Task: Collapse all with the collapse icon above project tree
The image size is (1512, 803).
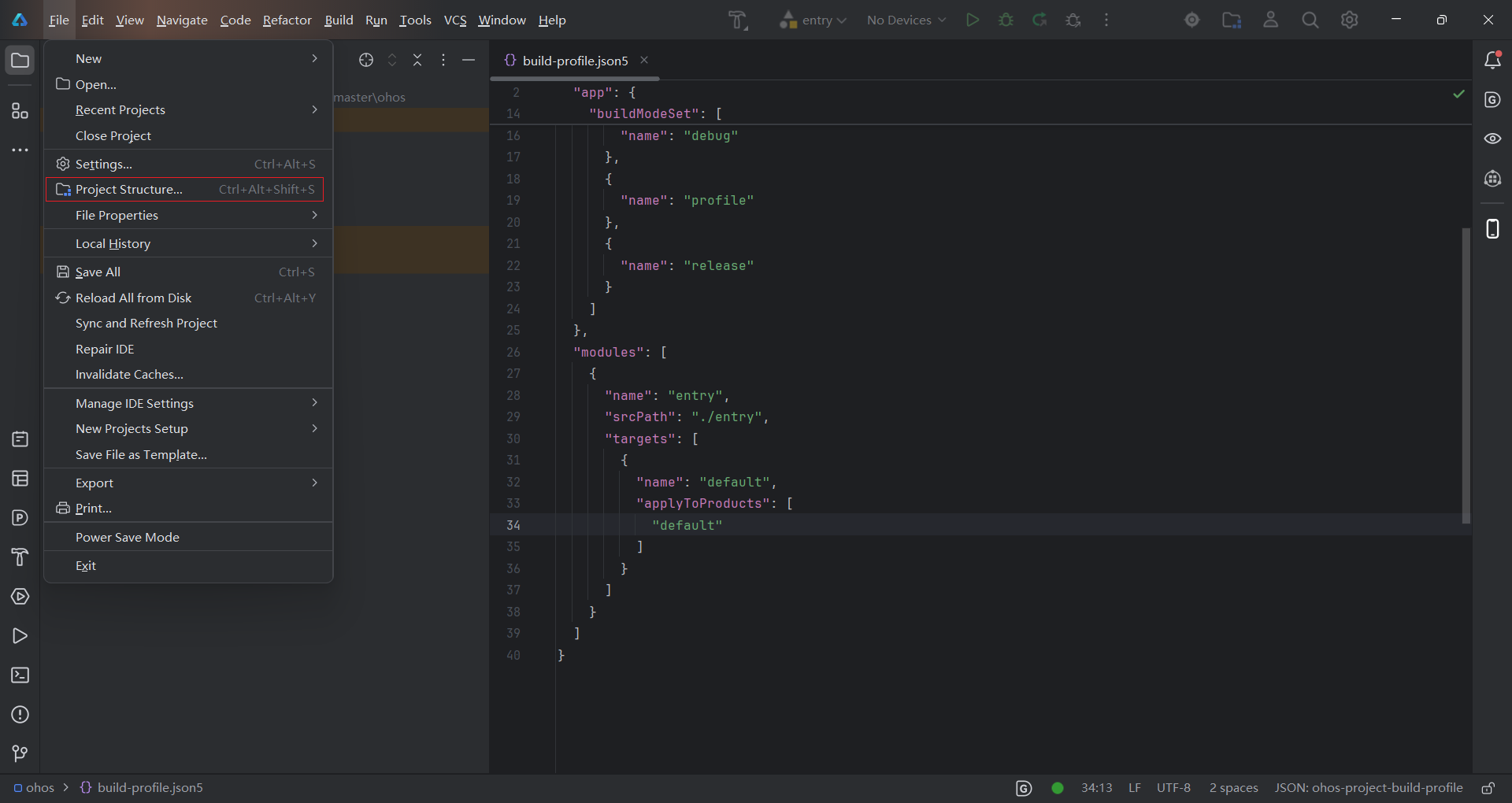Action: pos(418,60)
